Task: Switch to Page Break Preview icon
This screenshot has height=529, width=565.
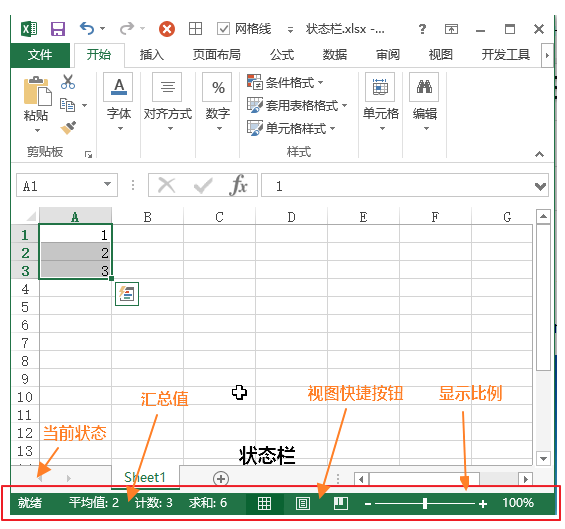Action: coord(341,503)
